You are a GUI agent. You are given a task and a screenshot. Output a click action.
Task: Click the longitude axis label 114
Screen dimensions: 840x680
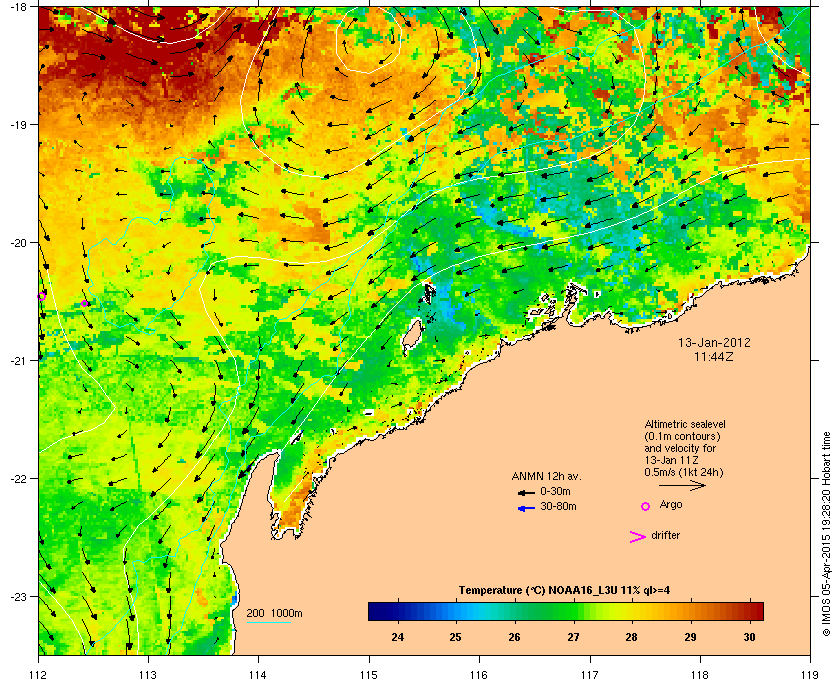[x=258, y=675]
